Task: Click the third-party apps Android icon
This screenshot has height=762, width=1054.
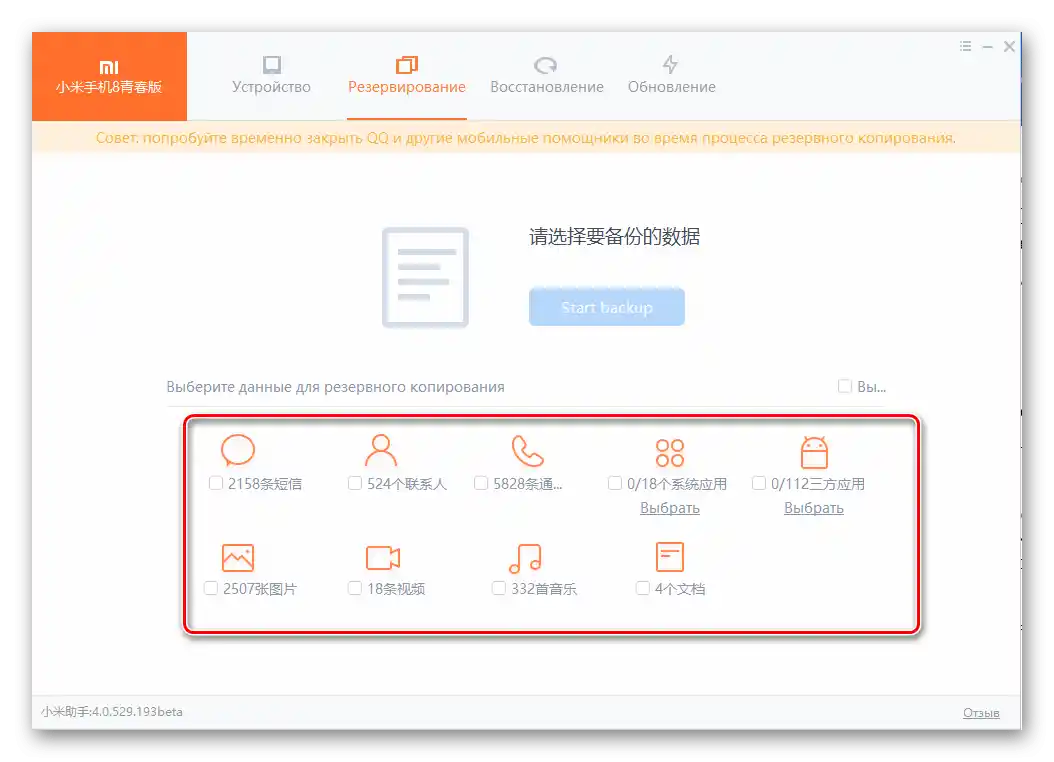Action: pos(814,452)
